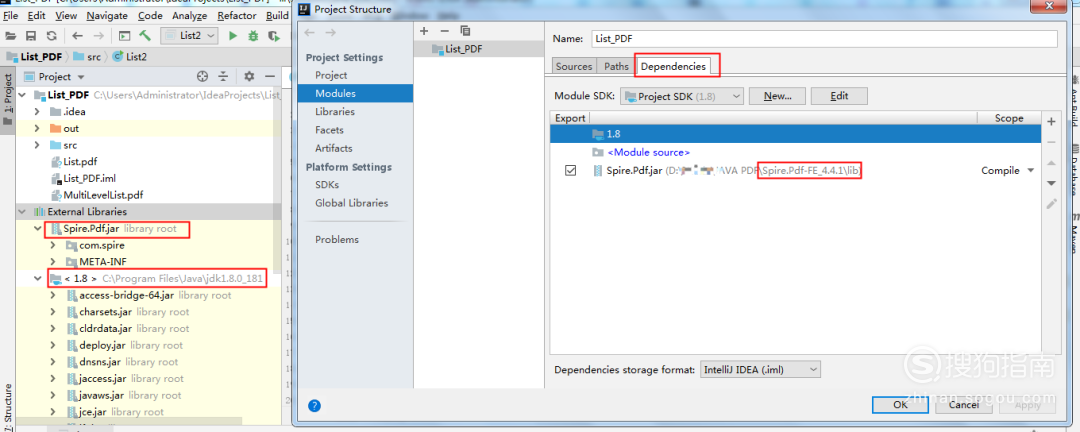Go back in Project Structure dialog
This screenshot has height=432, width=1080.
310,32
